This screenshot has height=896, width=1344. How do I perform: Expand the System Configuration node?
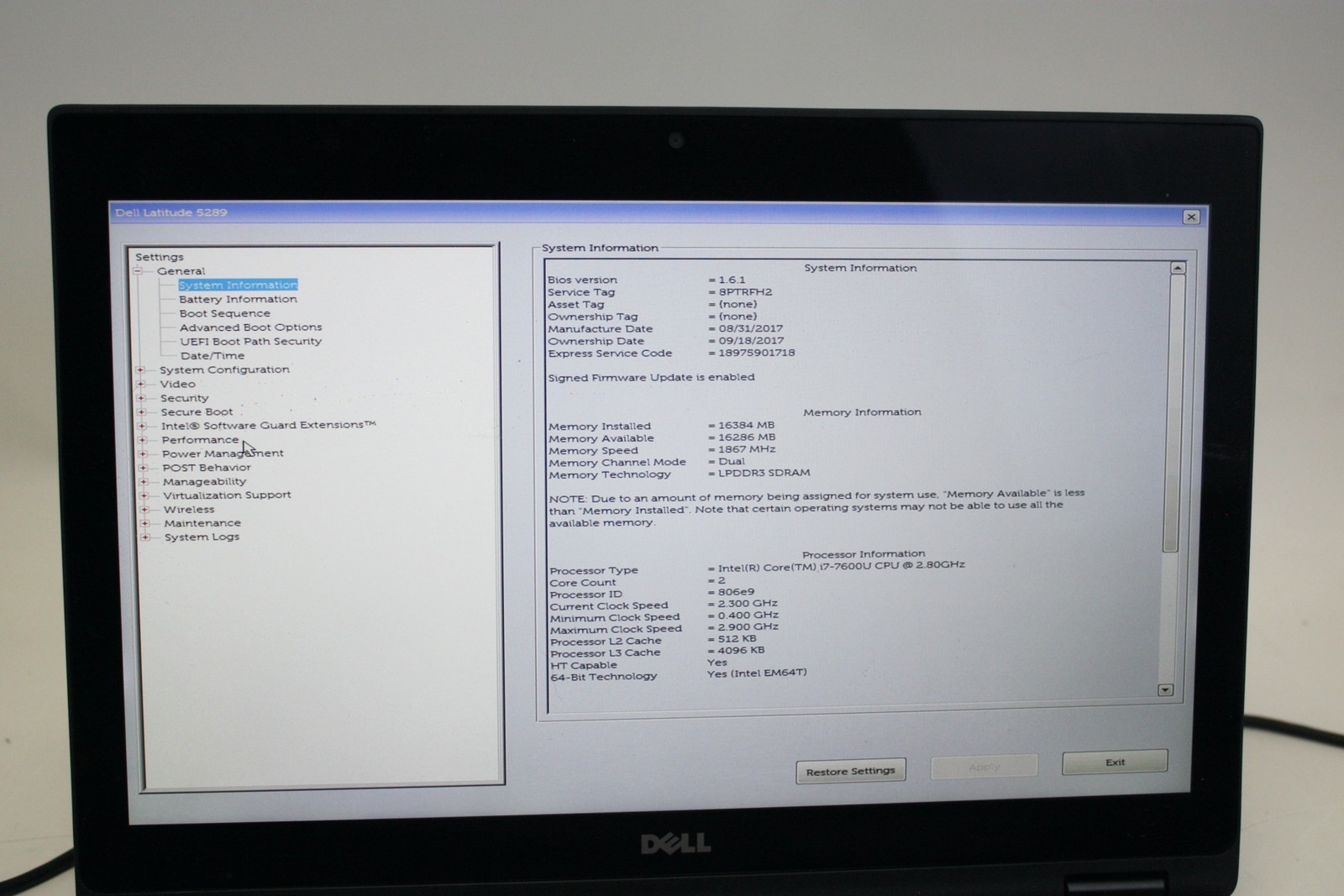(140, 369)
